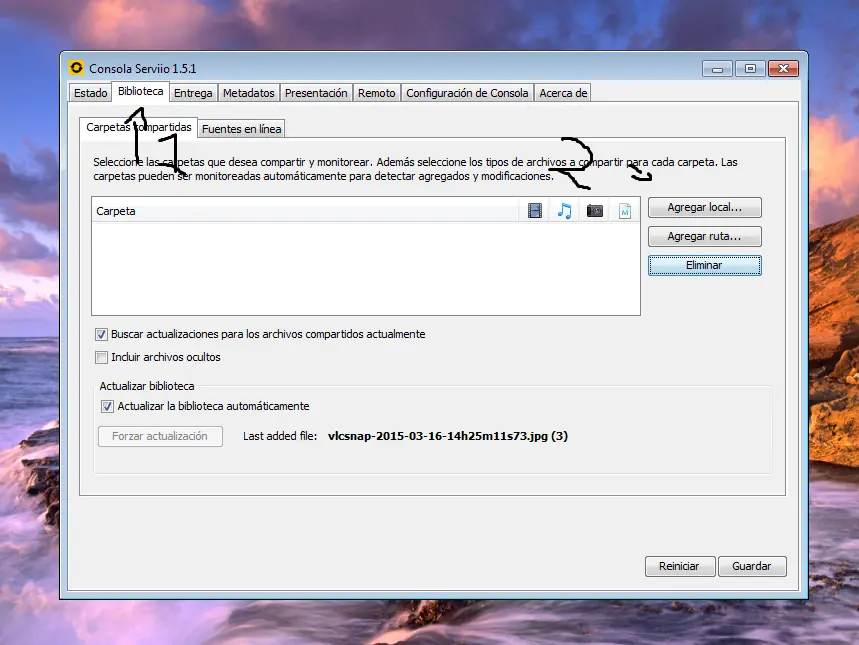Show the Acerca de tab

point(563,93)
